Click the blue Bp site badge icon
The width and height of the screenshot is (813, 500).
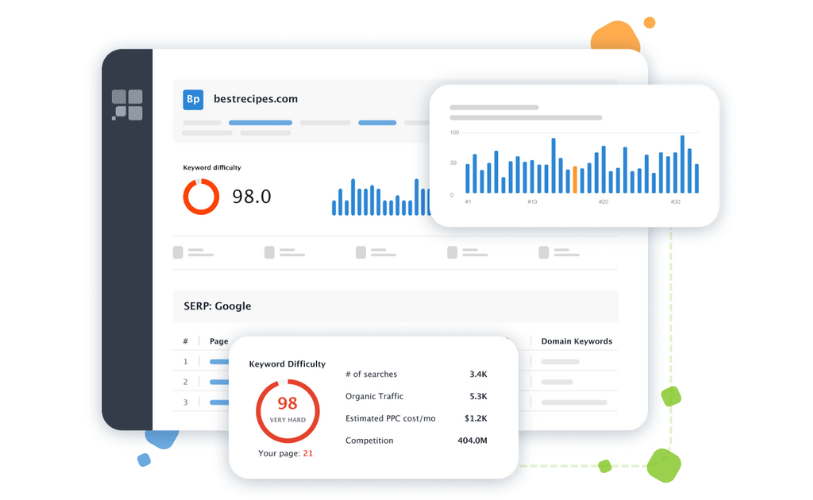[x=193, y=99]
